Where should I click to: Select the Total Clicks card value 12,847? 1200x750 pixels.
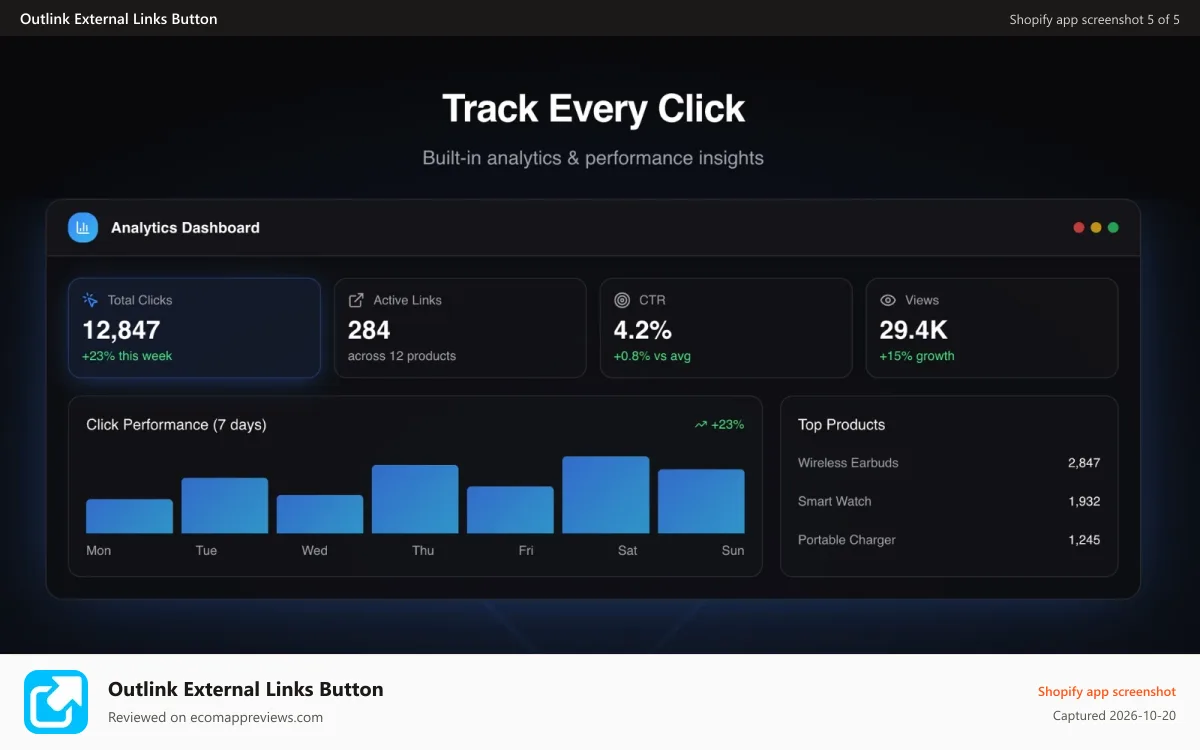(x=121, y=330)
